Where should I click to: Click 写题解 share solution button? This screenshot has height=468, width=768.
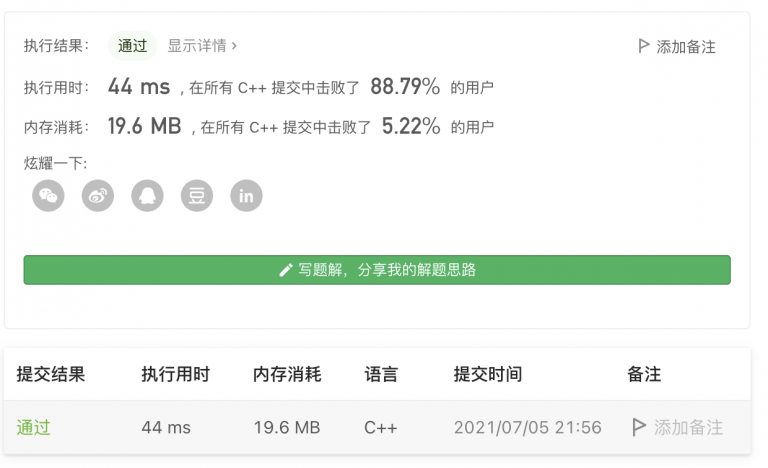click(x=377, y=270)
